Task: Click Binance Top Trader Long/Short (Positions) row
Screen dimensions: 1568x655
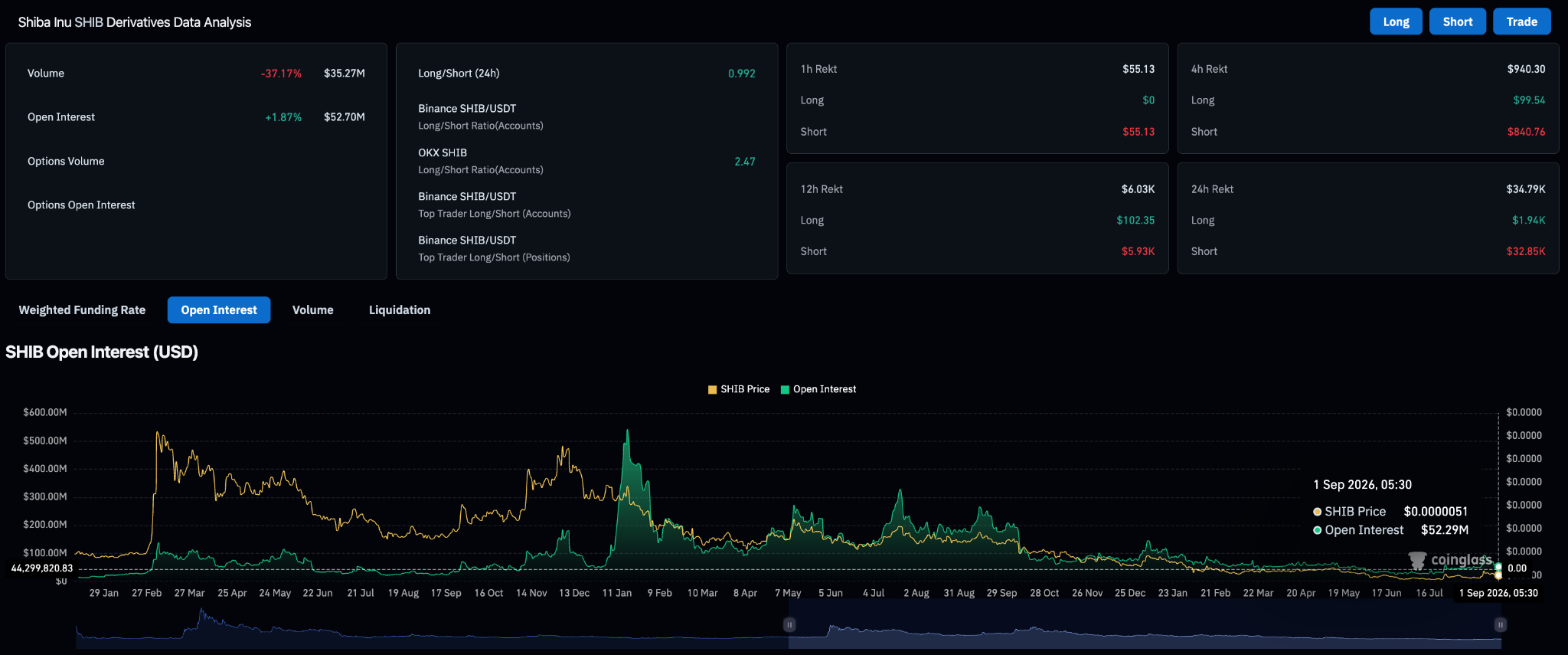Action: [586, 249]
